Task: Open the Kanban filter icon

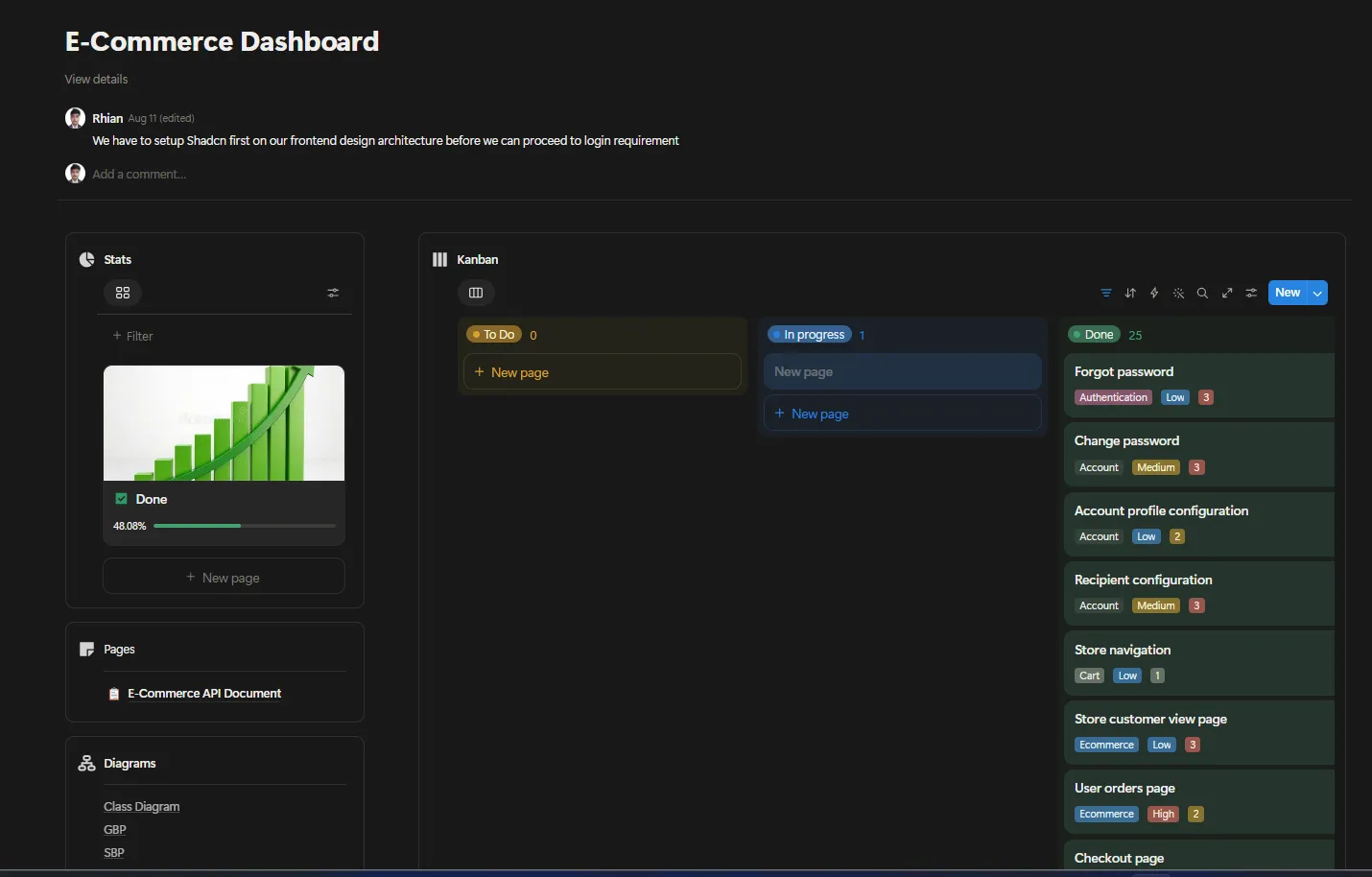Action: [x=1106, y=293]
